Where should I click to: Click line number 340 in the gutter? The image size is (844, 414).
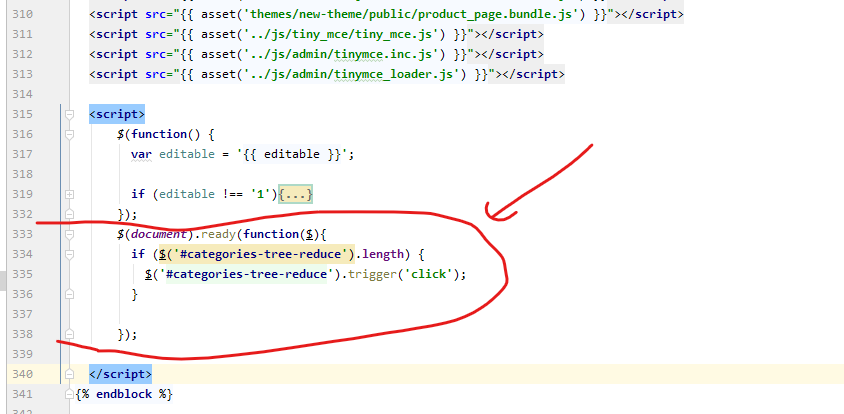tap(22, 374)
